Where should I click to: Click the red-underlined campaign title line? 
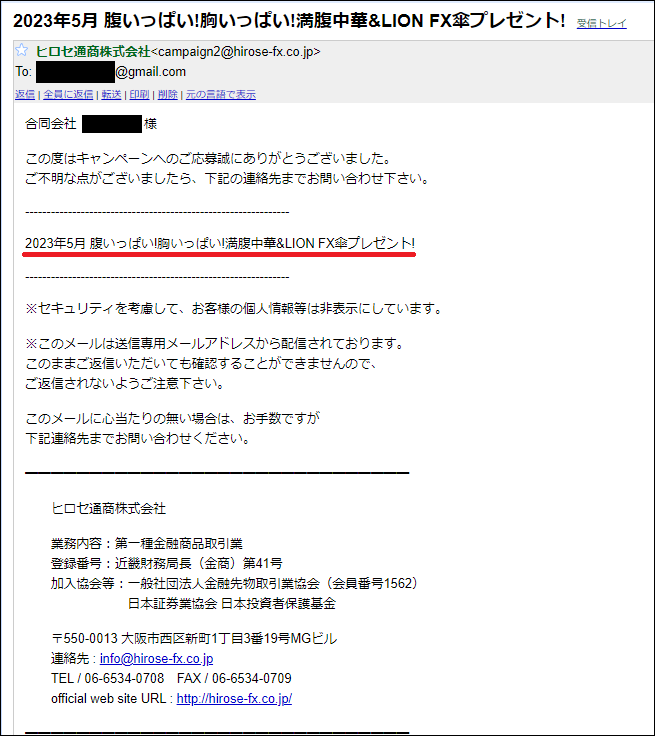tap(220, 243)
